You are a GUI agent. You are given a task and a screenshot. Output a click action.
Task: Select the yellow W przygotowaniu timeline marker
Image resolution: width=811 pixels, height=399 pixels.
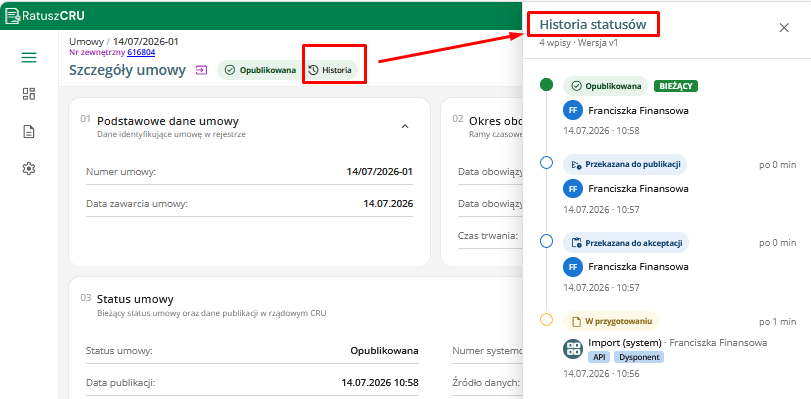click(546, 319)
